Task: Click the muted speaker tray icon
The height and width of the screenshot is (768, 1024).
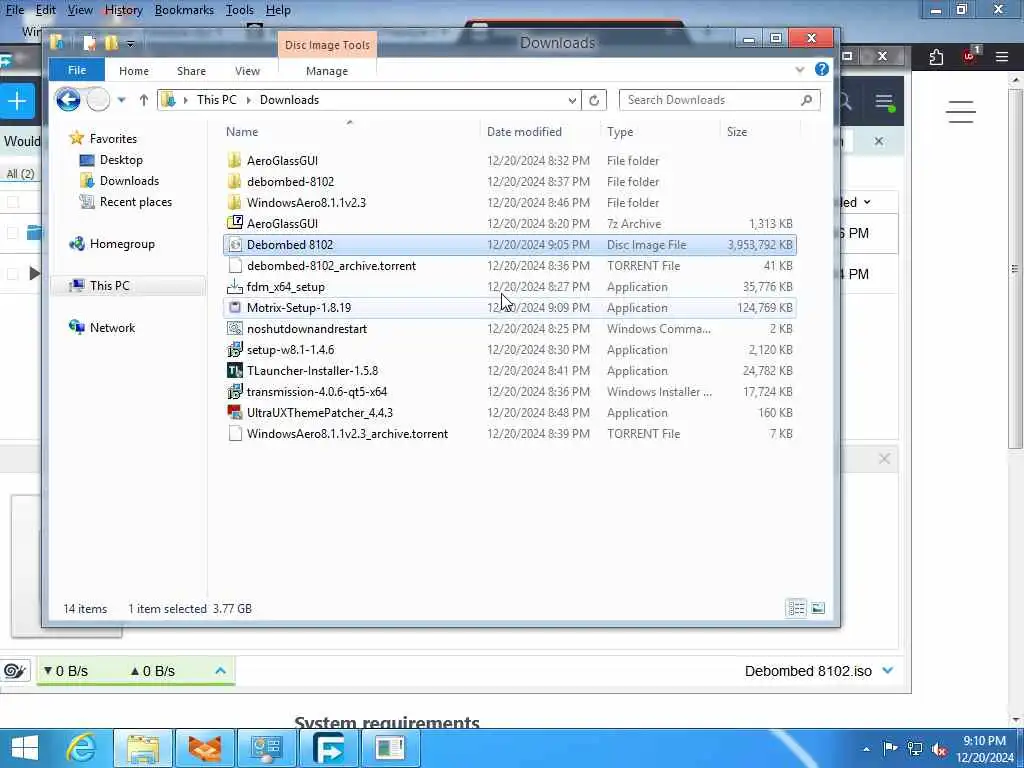Action: (940, 749)
